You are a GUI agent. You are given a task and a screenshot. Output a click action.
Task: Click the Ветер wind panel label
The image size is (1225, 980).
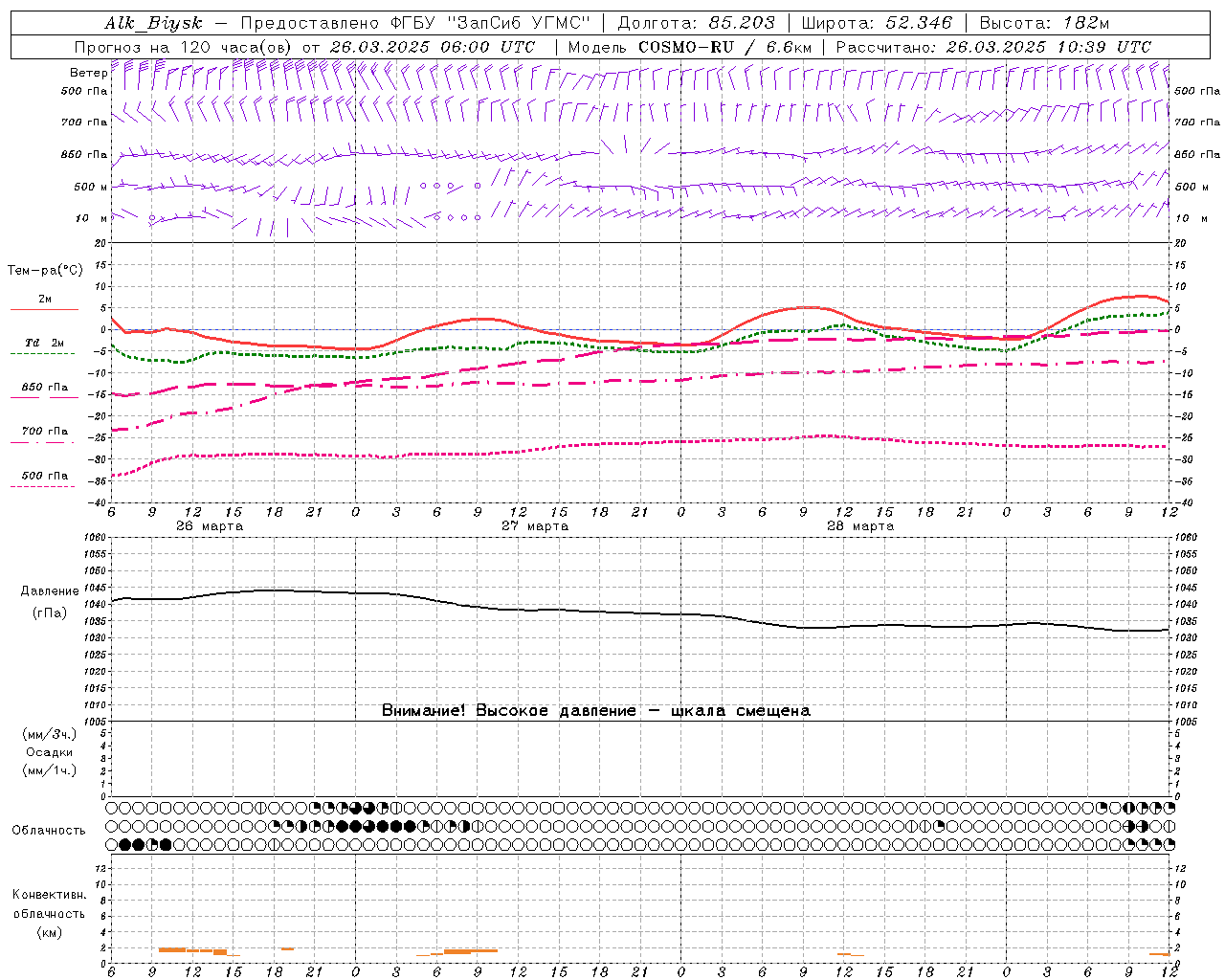pyautogui.click(x=88, y=73)
